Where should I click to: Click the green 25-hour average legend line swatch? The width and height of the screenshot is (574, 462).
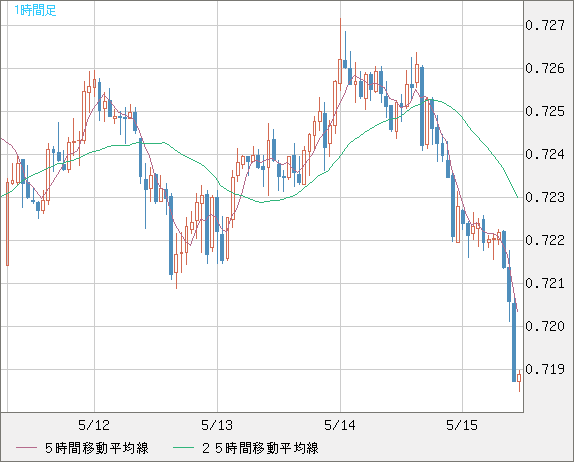pos(183,448)
